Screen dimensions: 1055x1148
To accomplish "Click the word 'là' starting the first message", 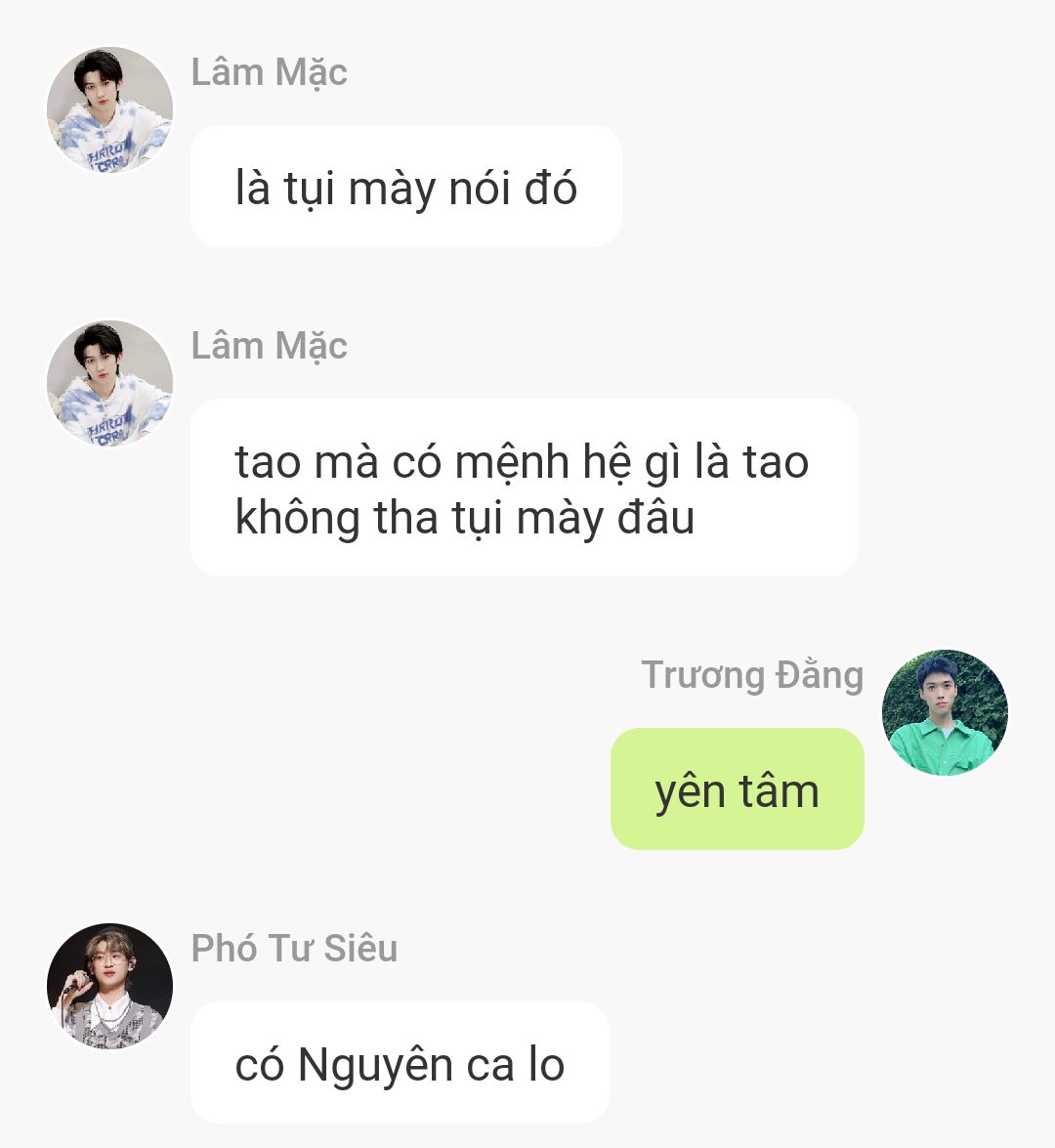I will [253, 186].
